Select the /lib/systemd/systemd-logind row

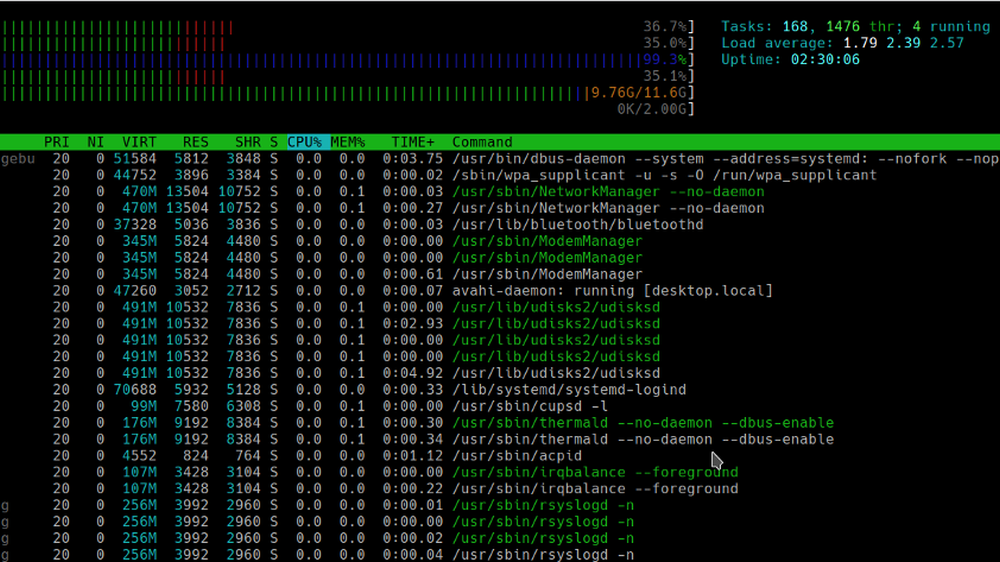point(500,390)
